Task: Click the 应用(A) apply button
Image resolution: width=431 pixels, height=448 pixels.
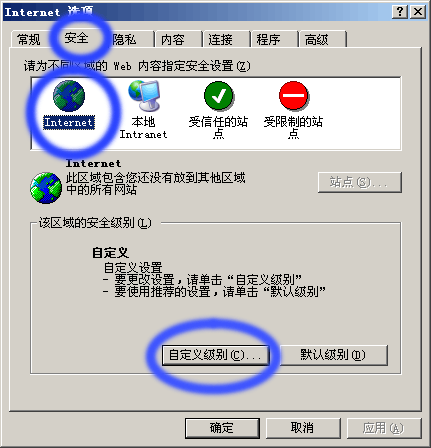Action: point(384,428)
